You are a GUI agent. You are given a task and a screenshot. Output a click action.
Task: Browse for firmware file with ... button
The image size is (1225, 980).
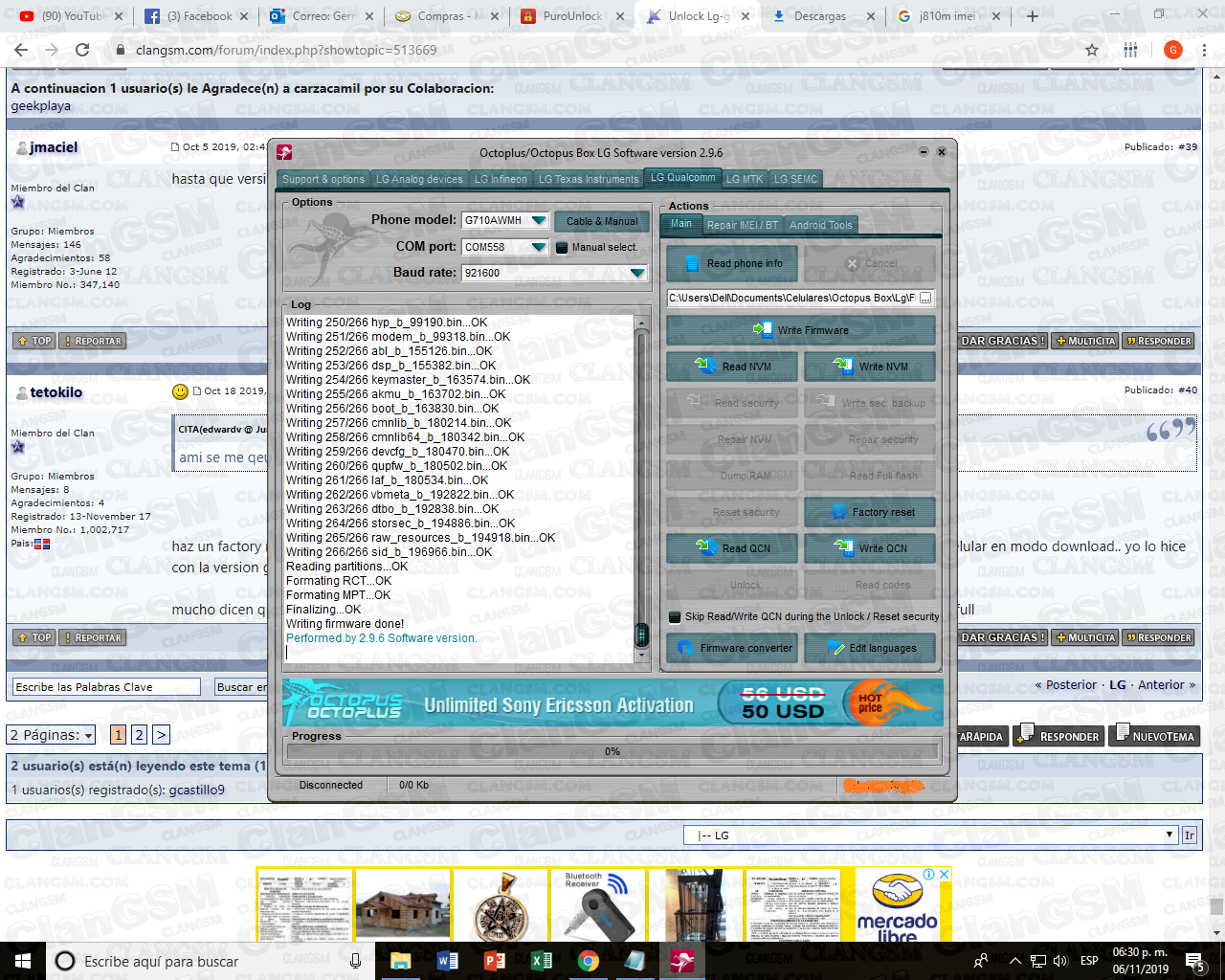[x=926, y=298]
